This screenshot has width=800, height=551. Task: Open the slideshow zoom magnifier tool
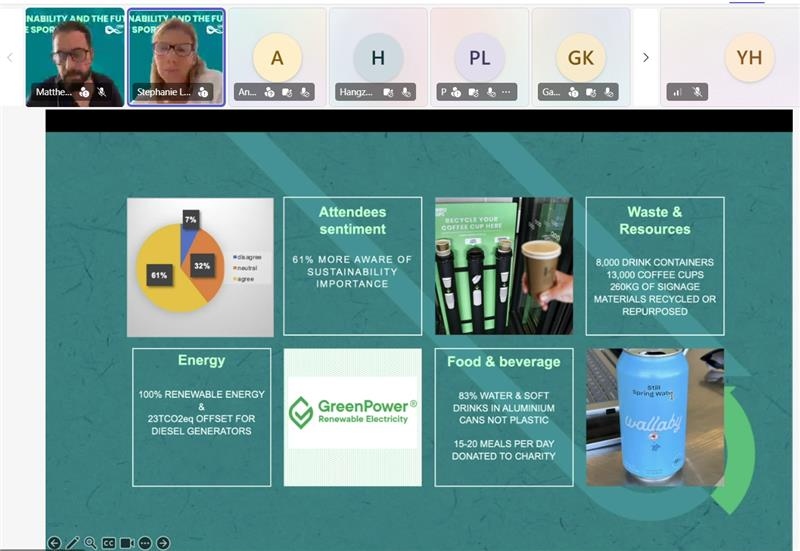(x=90, y=543)
